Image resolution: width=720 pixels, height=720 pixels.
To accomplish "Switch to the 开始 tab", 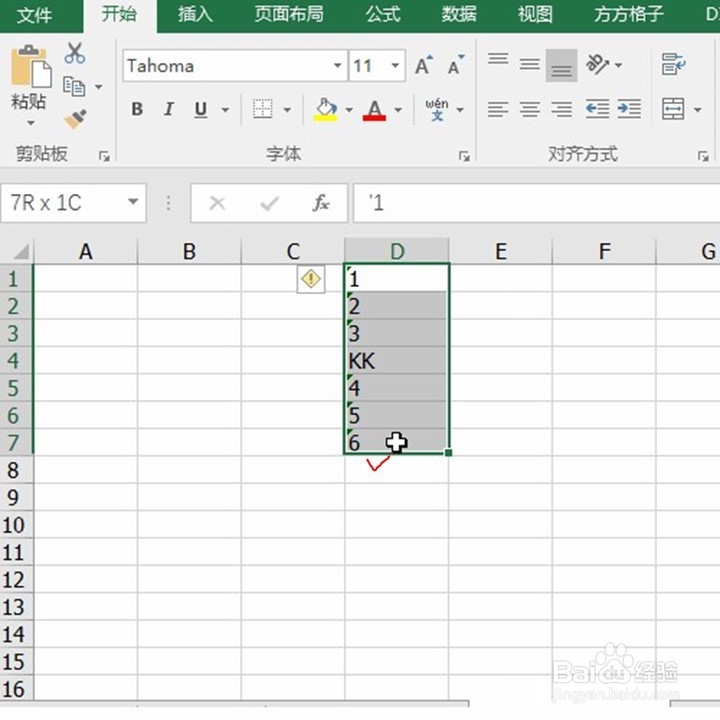I will (x=119, y=14).
